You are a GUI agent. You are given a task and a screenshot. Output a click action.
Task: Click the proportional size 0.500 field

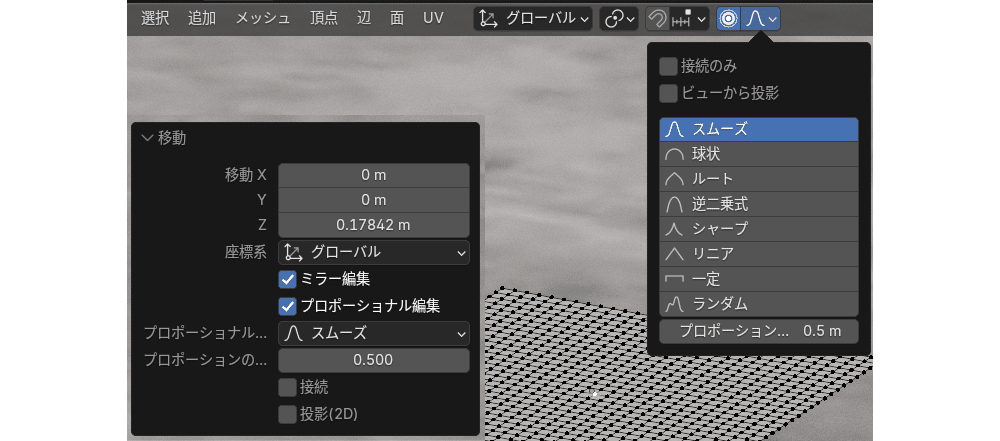click(374, 360)
